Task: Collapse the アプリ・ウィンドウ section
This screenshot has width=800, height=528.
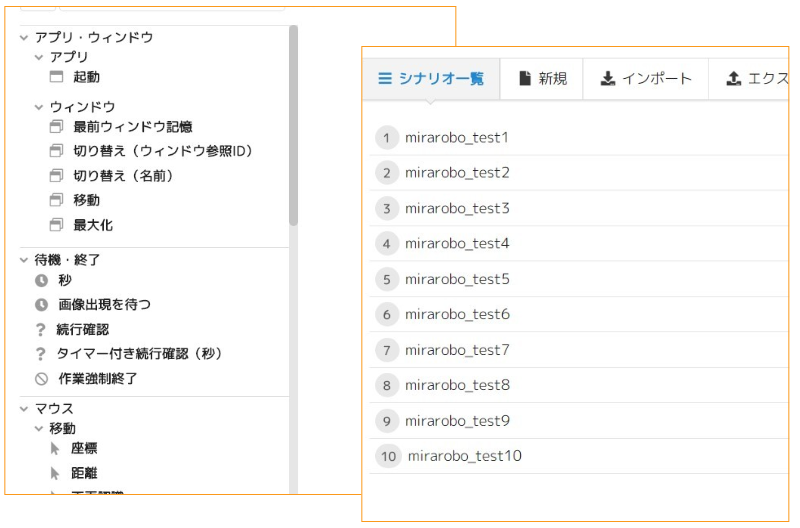Action: point(24,38)
